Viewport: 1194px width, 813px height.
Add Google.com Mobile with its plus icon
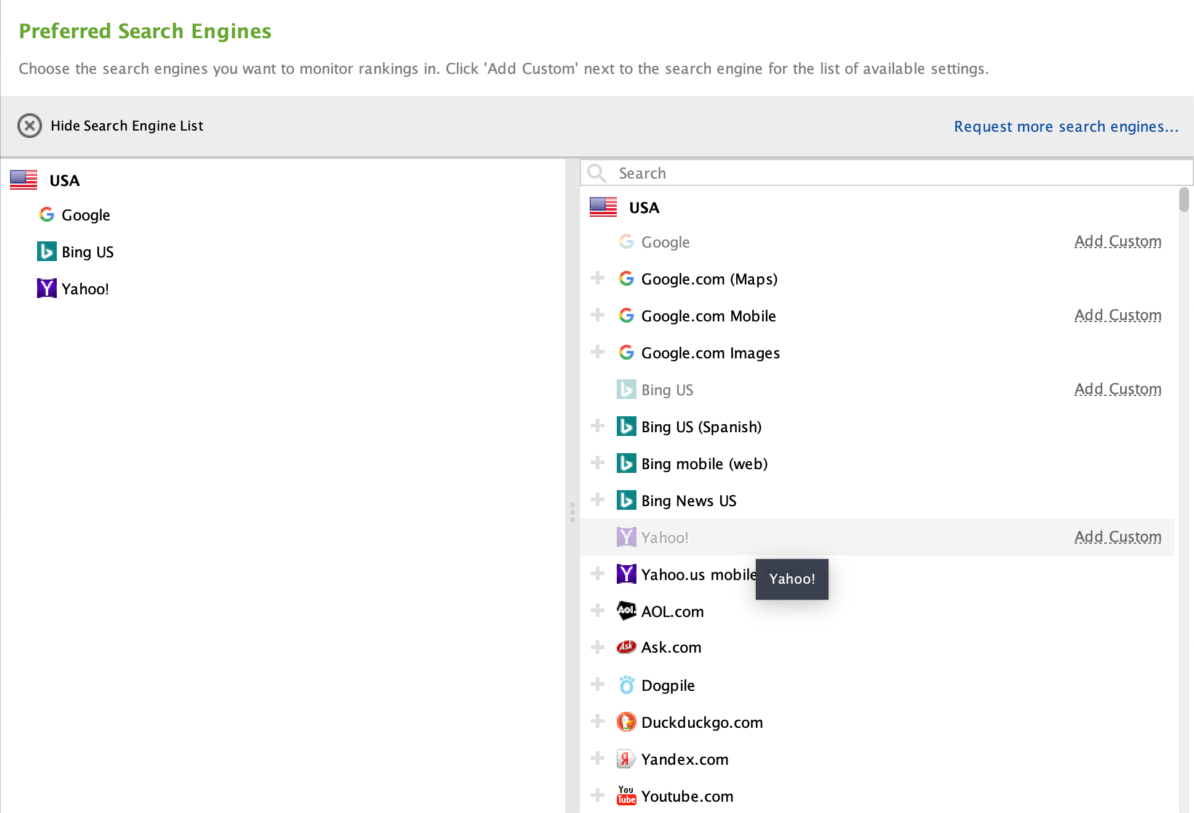click(598, 314)
